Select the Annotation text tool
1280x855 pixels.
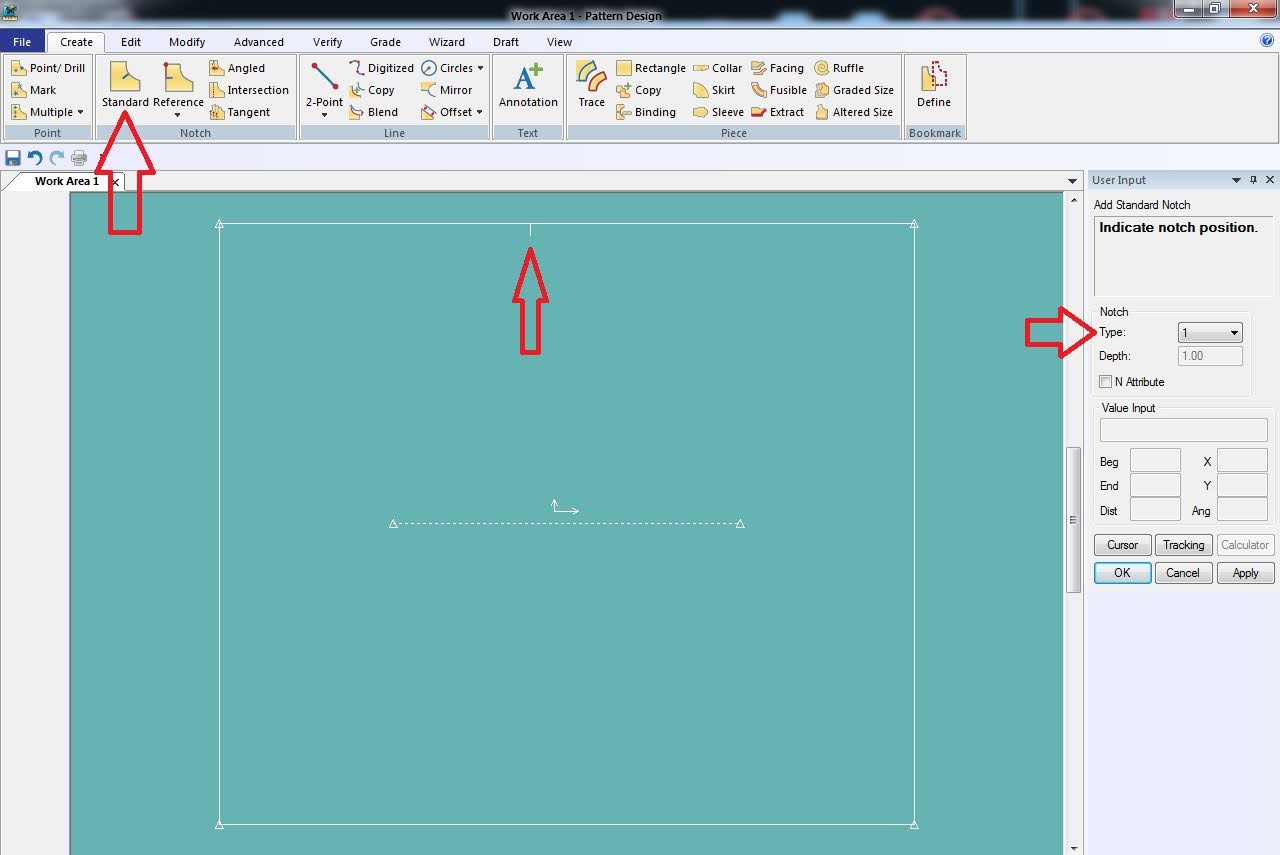click(528, 84)
